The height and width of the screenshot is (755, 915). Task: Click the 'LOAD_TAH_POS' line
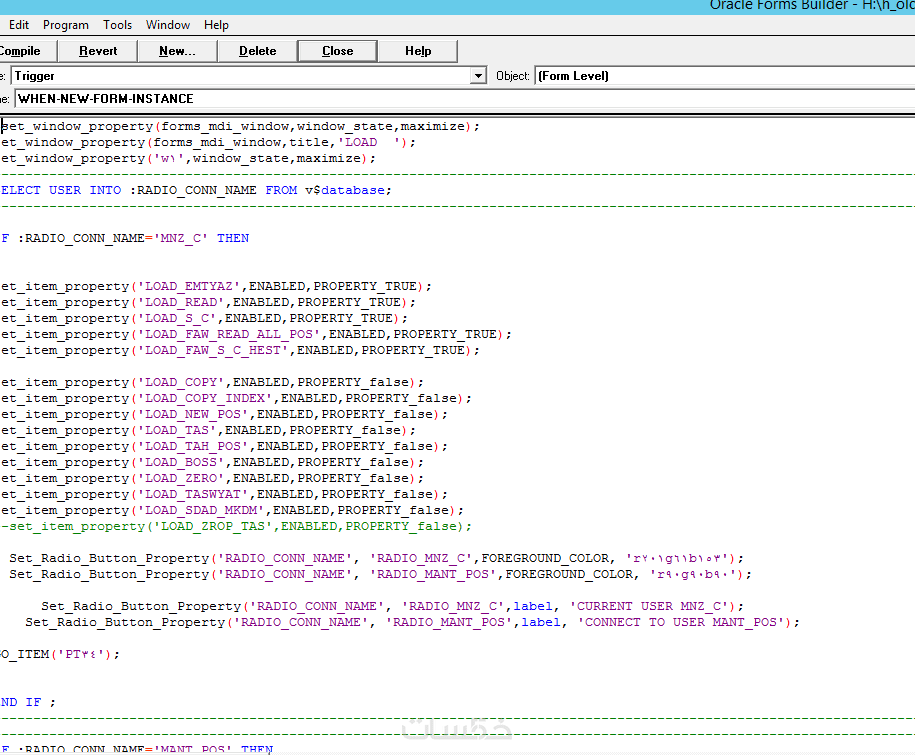(224, 446)
